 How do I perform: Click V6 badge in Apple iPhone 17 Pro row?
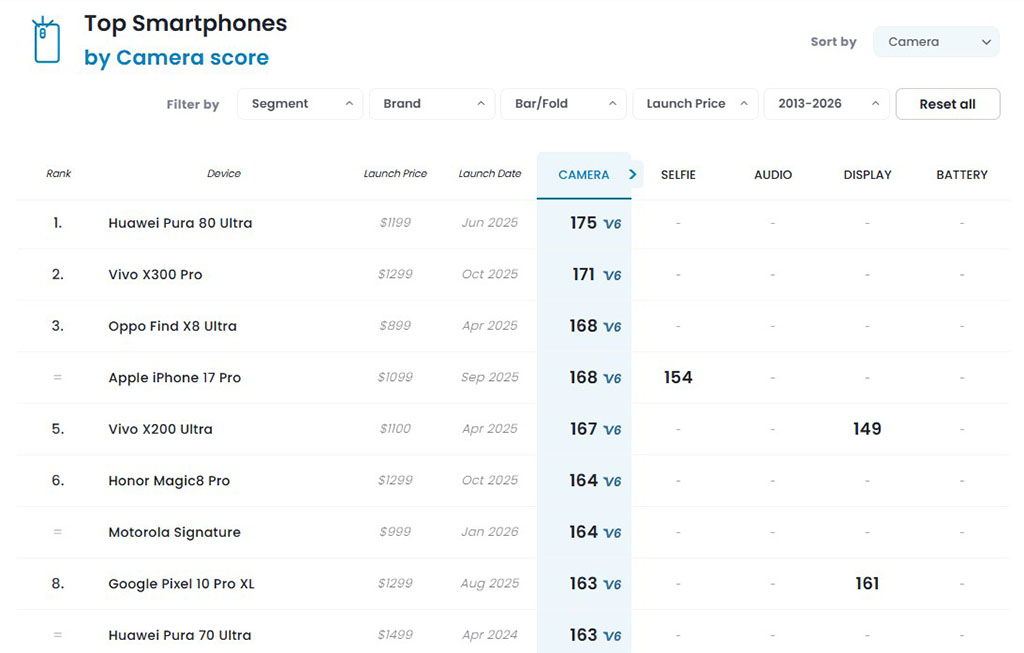[612, 378]
